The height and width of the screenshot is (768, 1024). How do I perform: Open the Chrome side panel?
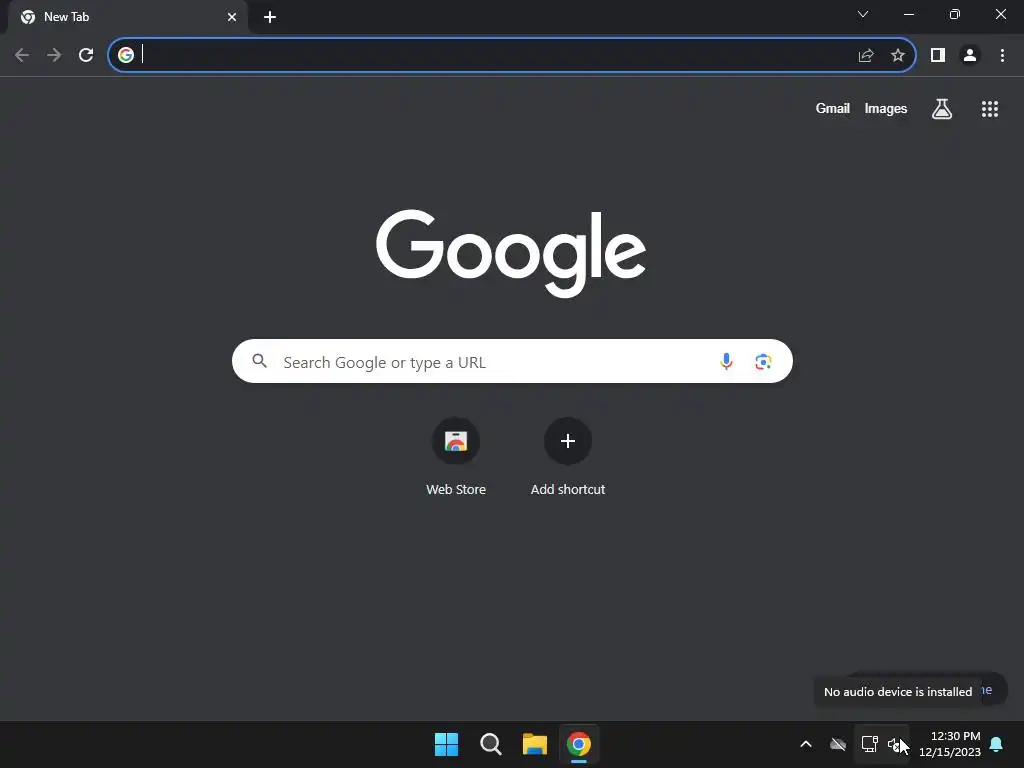click(x=938, y=56)
